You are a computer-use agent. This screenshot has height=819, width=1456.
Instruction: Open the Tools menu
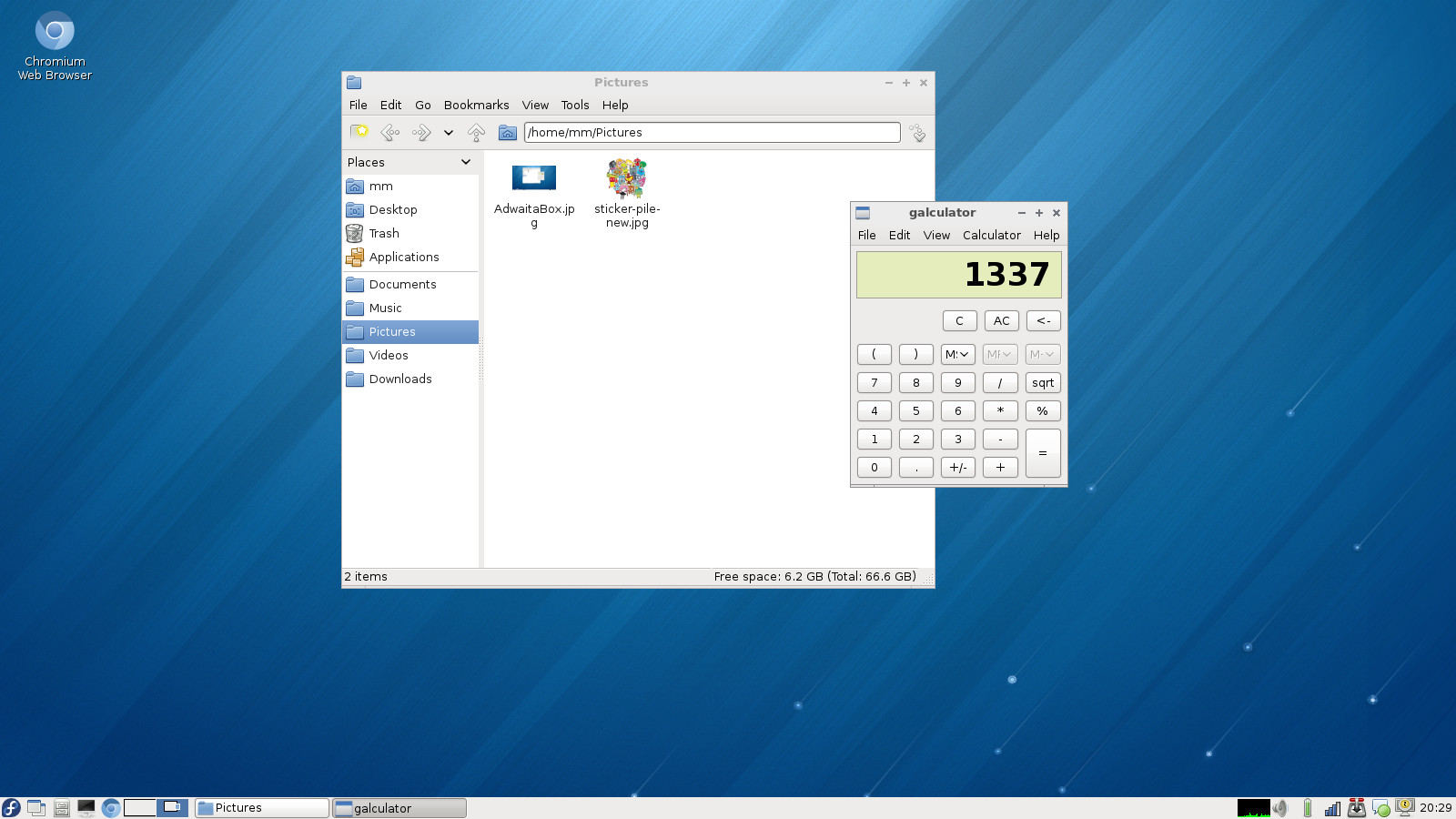click(575, 105)
